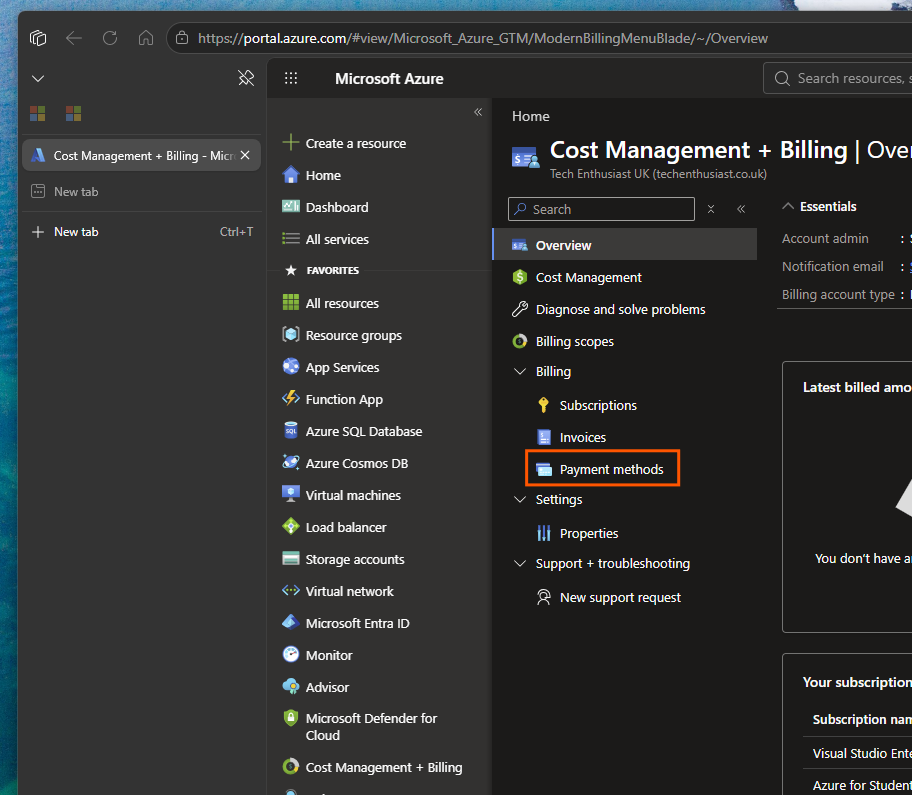912x795 pixels.
Task: Click the browser address bar URL
Action: [x=483, y=38]
